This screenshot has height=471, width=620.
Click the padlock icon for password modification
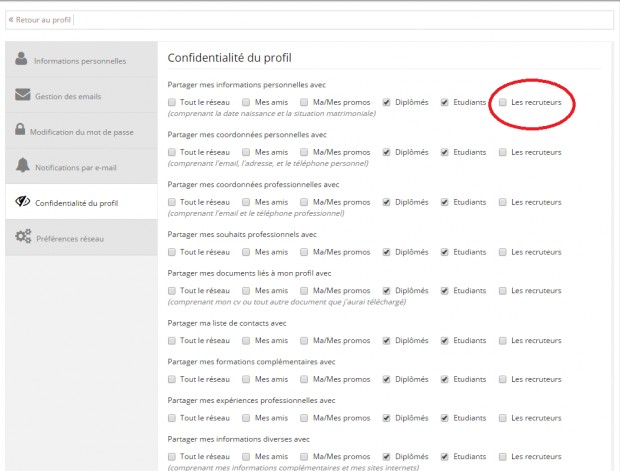[x=20, y=129]
